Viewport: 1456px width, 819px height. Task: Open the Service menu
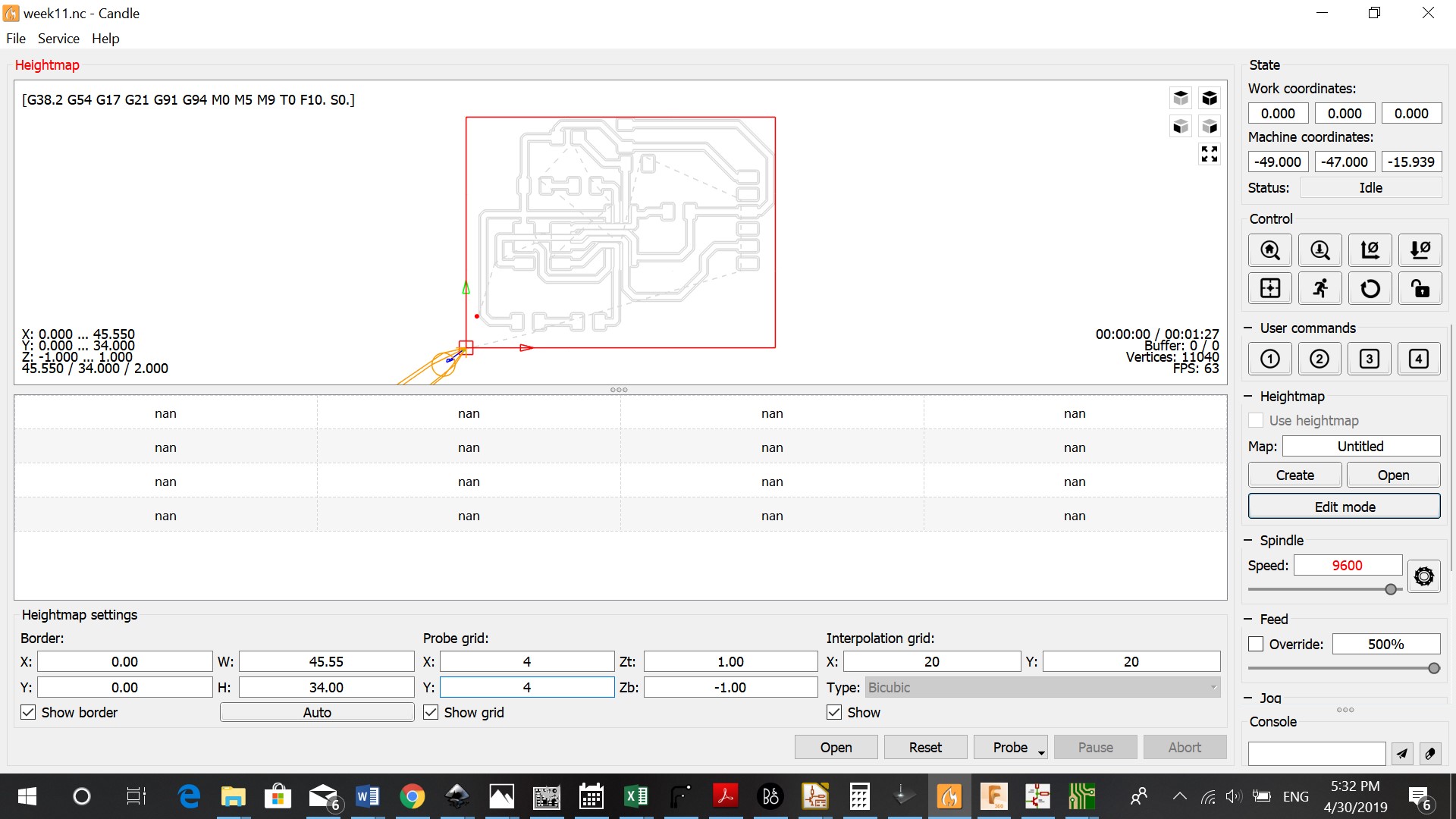coord(58,39)
